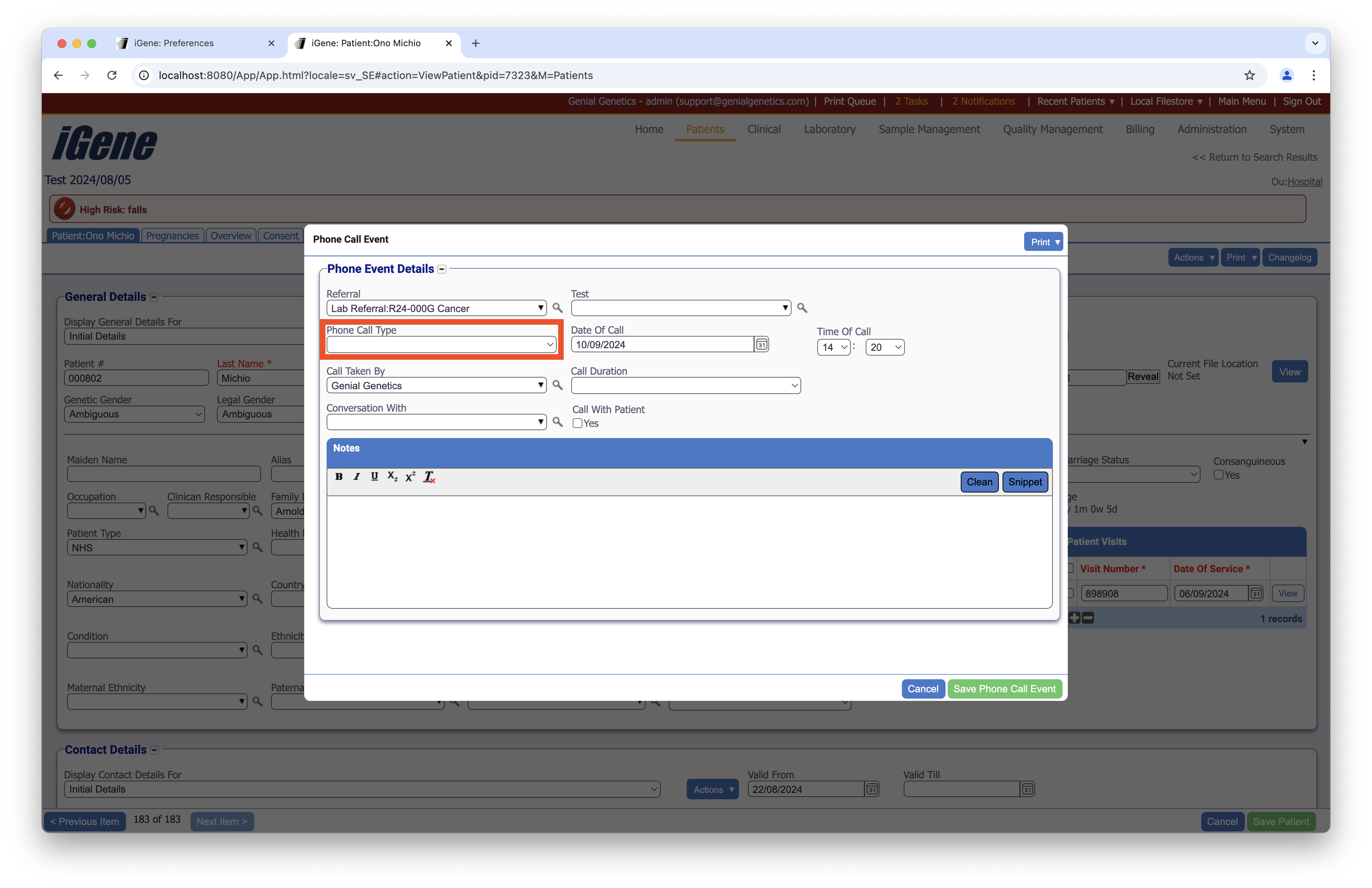Image resolution: width=1372 pixels, height=888 pixels.
Task: Click the Bold formatting icon in Notes
Action: click(x=339, y=476)
